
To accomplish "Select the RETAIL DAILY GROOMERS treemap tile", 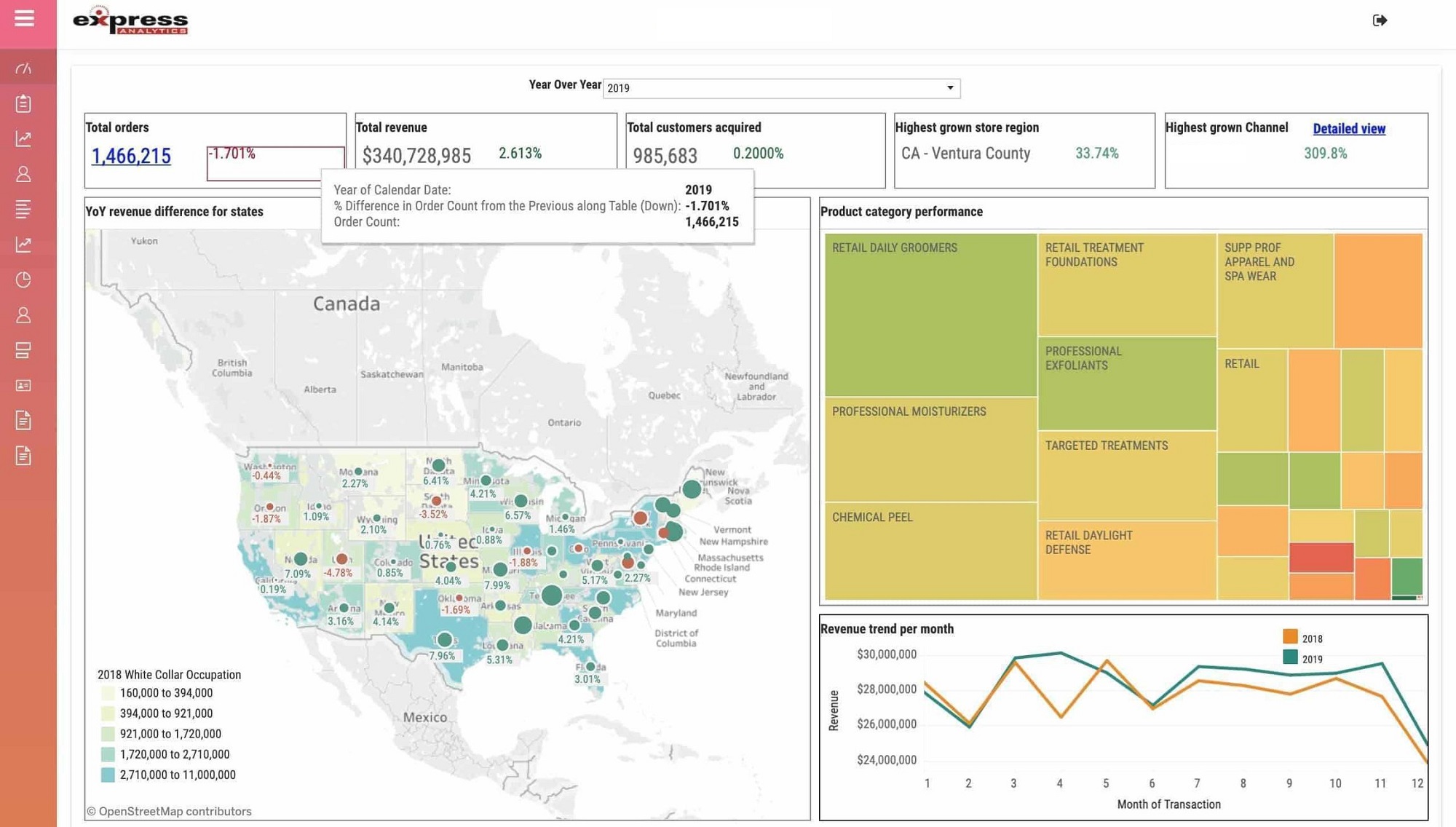I will [930, 314].
